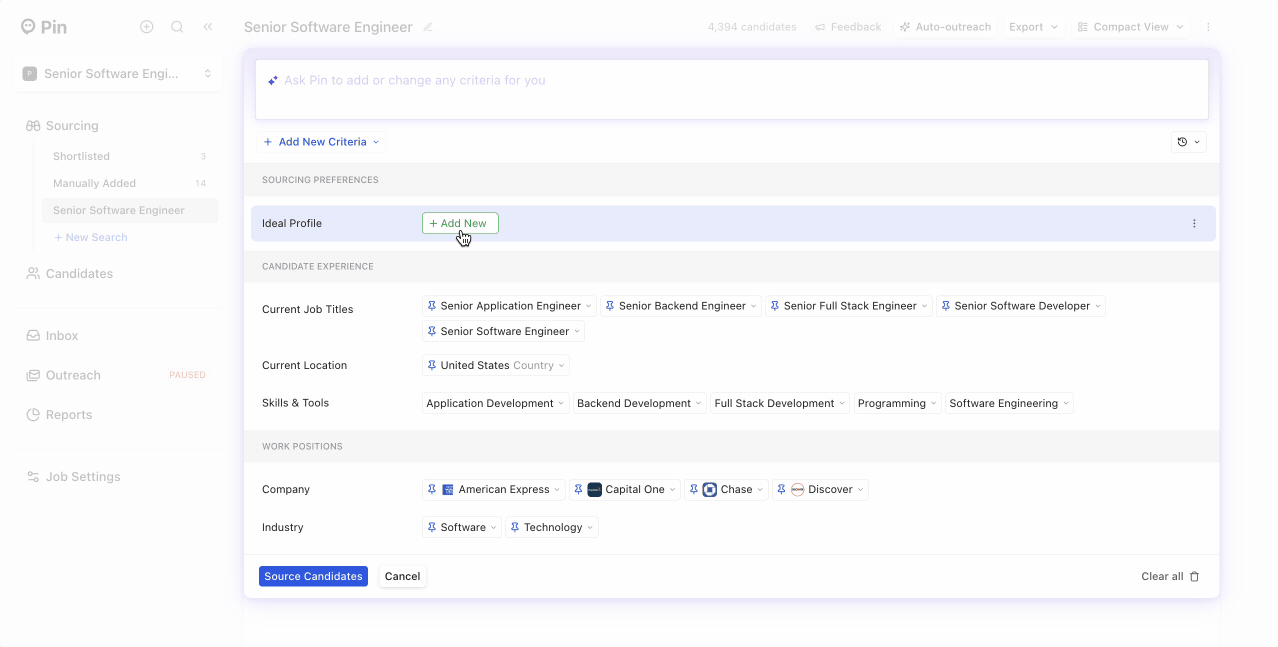Open search using magnifier icon in sidebar
Viewport: 1278px width, 647px height.
point(177,27)
